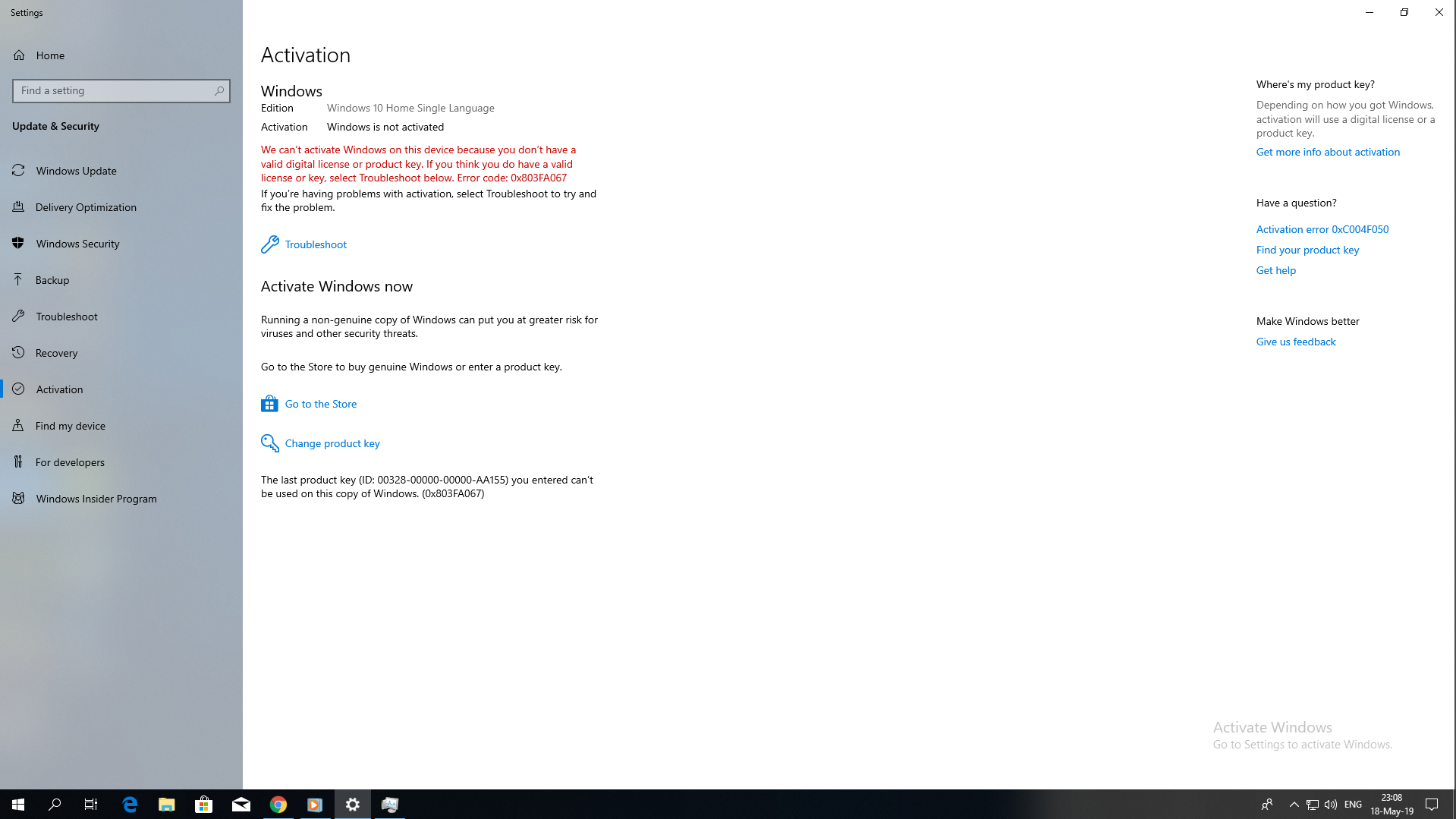Open Mail app from taskbar
The width and height of the screenshot is (1456, 819).
[241, 805]
